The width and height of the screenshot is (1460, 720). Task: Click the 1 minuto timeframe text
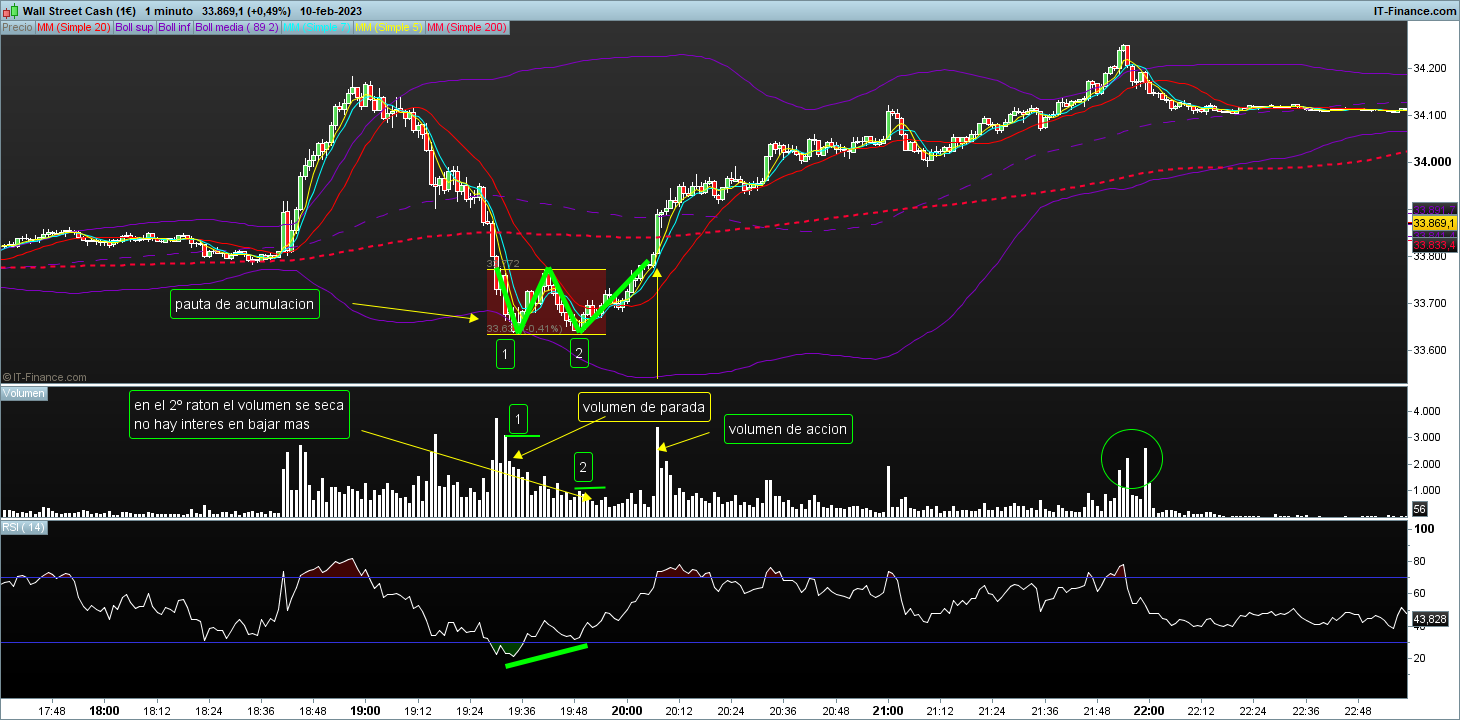click(x=169, y=10)
